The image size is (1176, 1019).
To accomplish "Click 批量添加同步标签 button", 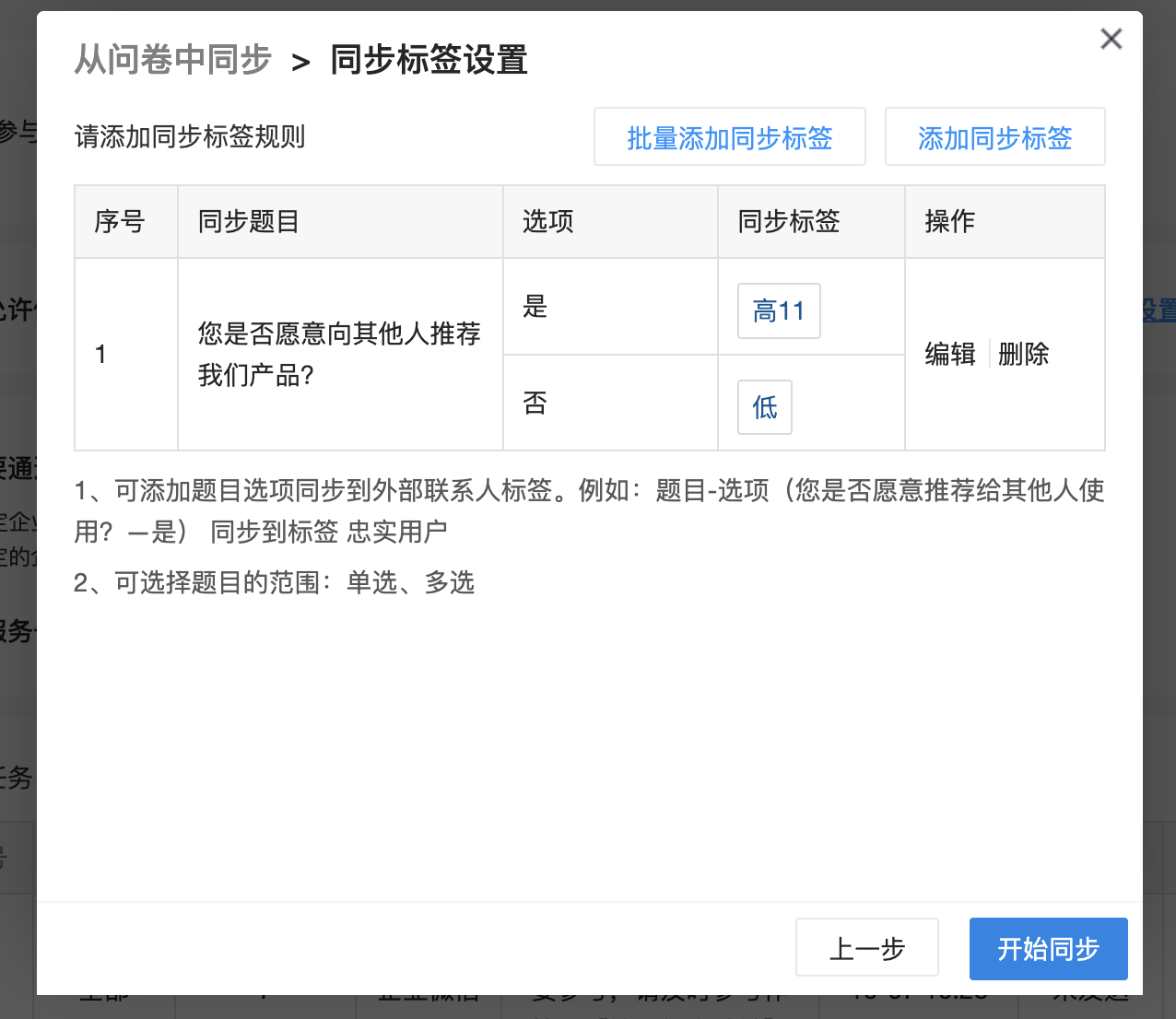I will [730, 137].
